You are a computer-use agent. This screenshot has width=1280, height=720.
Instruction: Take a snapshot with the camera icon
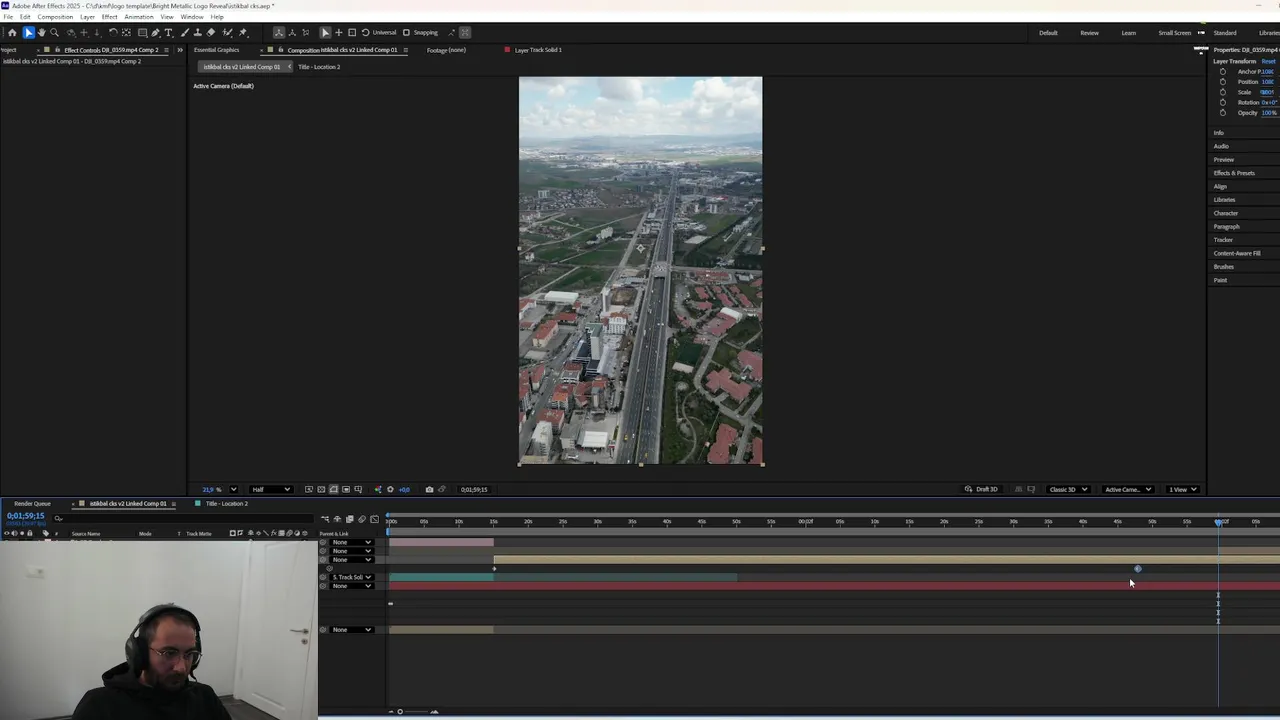429,490
